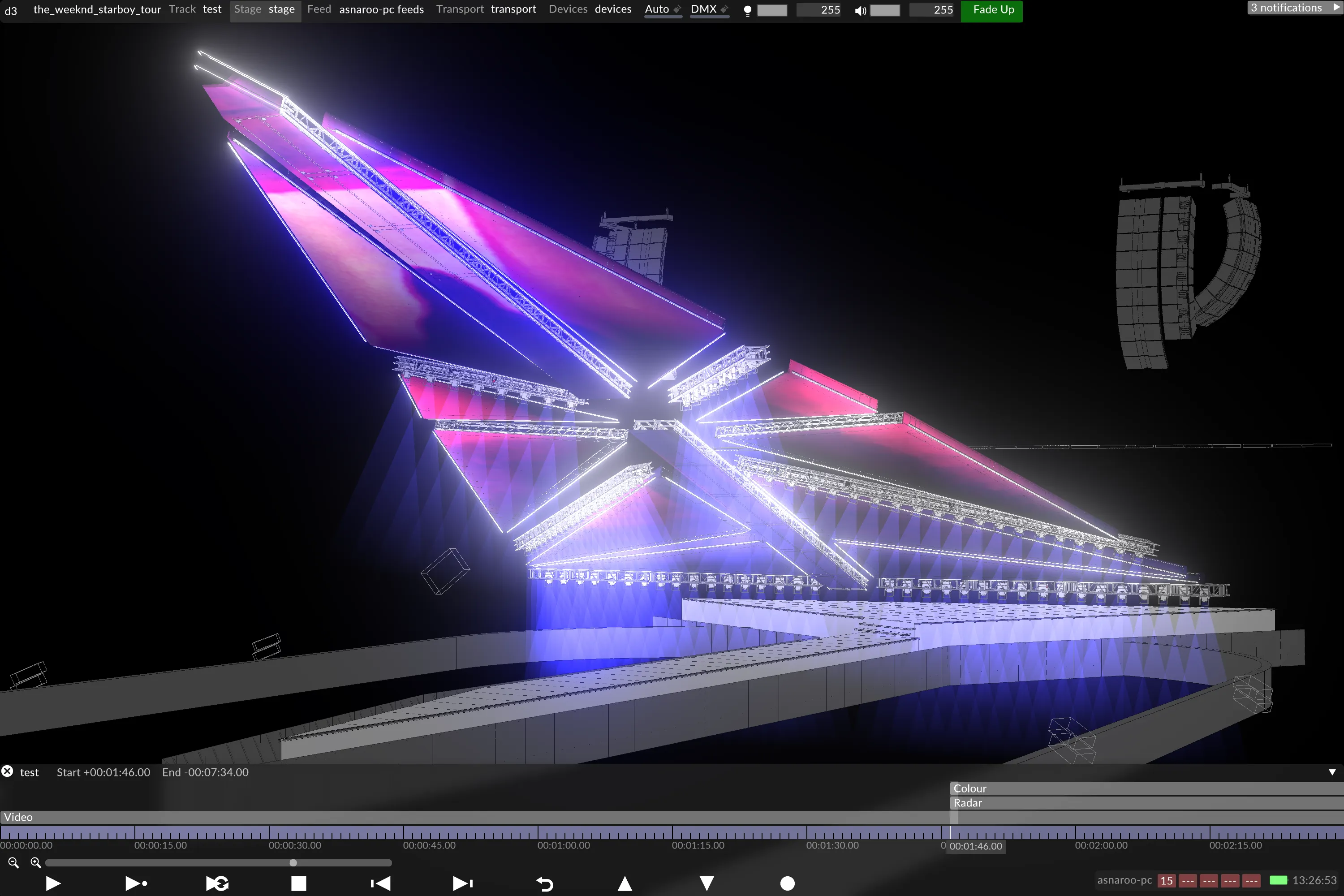The image size is (1344, 896).
Task: Click the up triangle transport icon
Action: click(x=625, y=883)
